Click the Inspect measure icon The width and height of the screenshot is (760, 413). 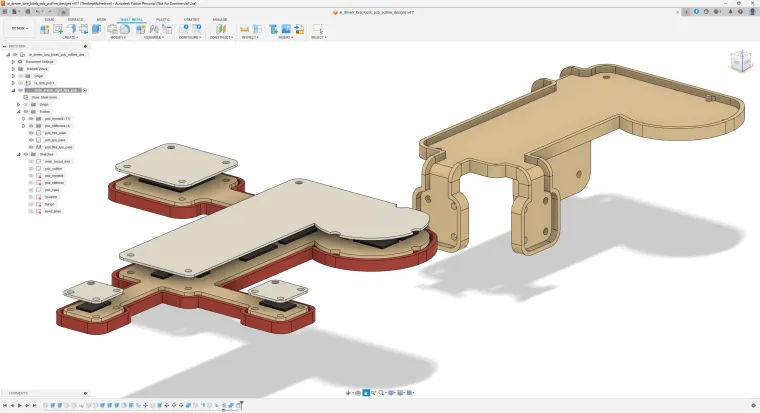pos(245,29)
